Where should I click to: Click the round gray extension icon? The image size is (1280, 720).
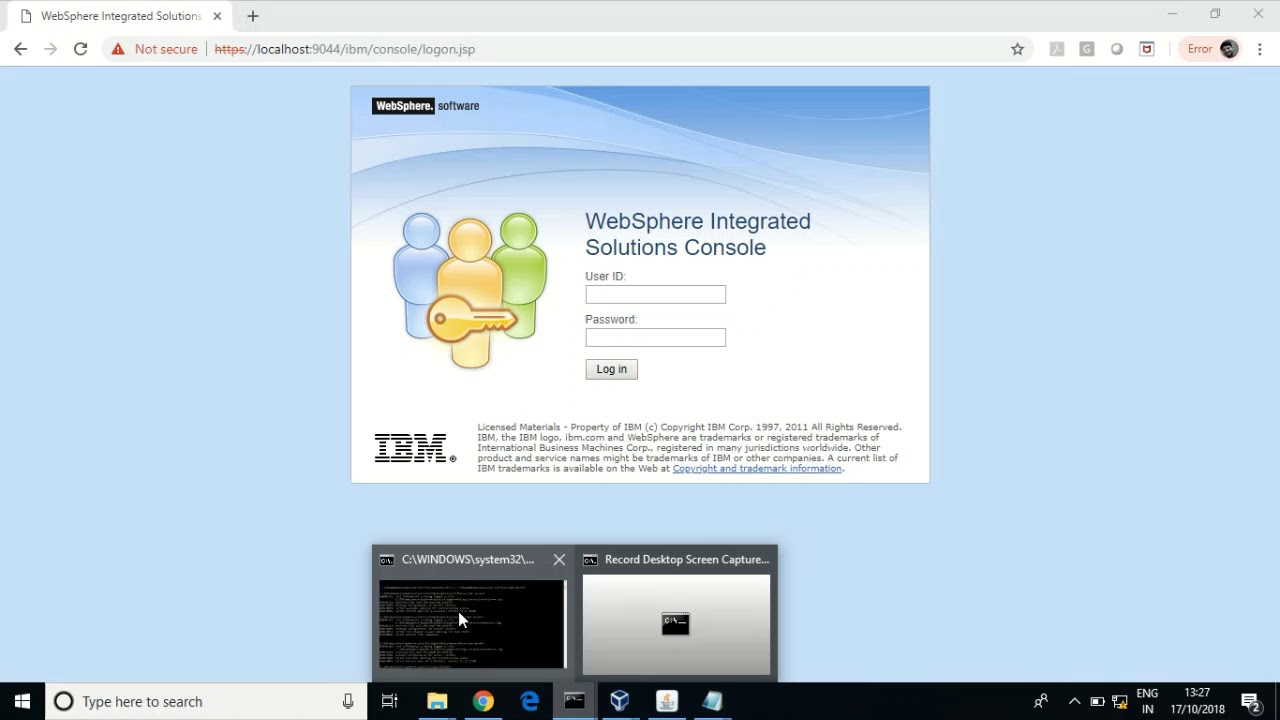(x=1117, y=49)
